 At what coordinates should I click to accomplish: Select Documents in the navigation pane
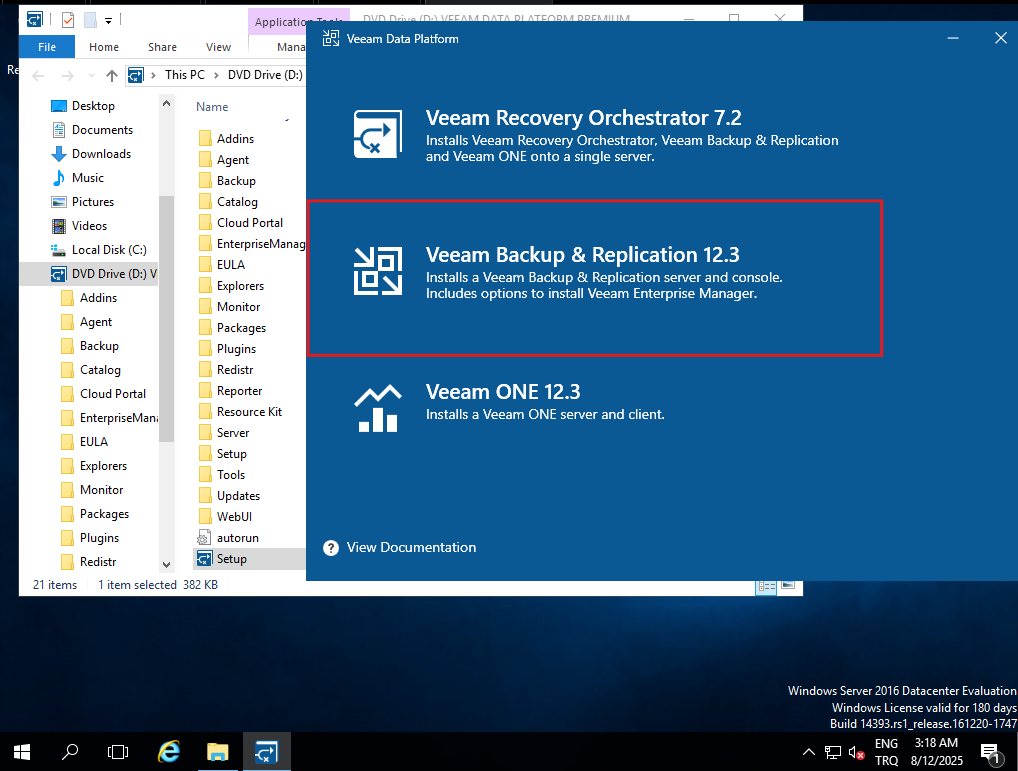coord(102,130)
